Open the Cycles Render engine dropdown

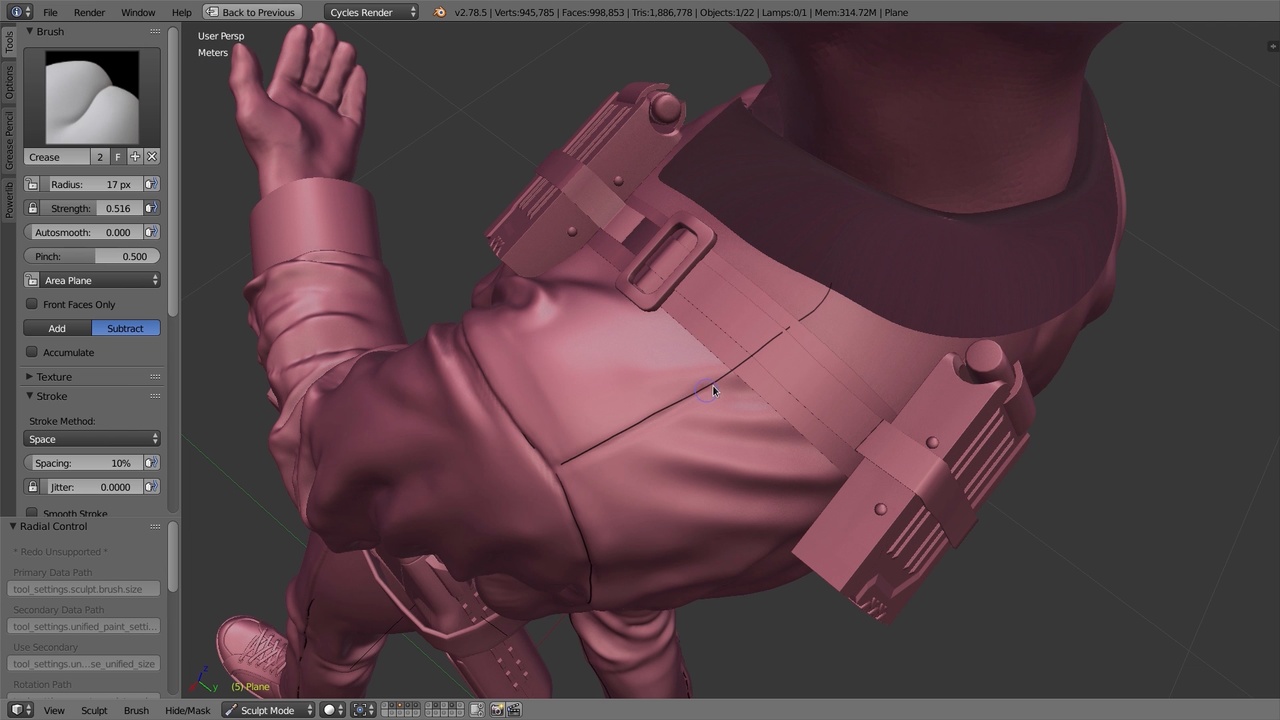click(372, 12)
